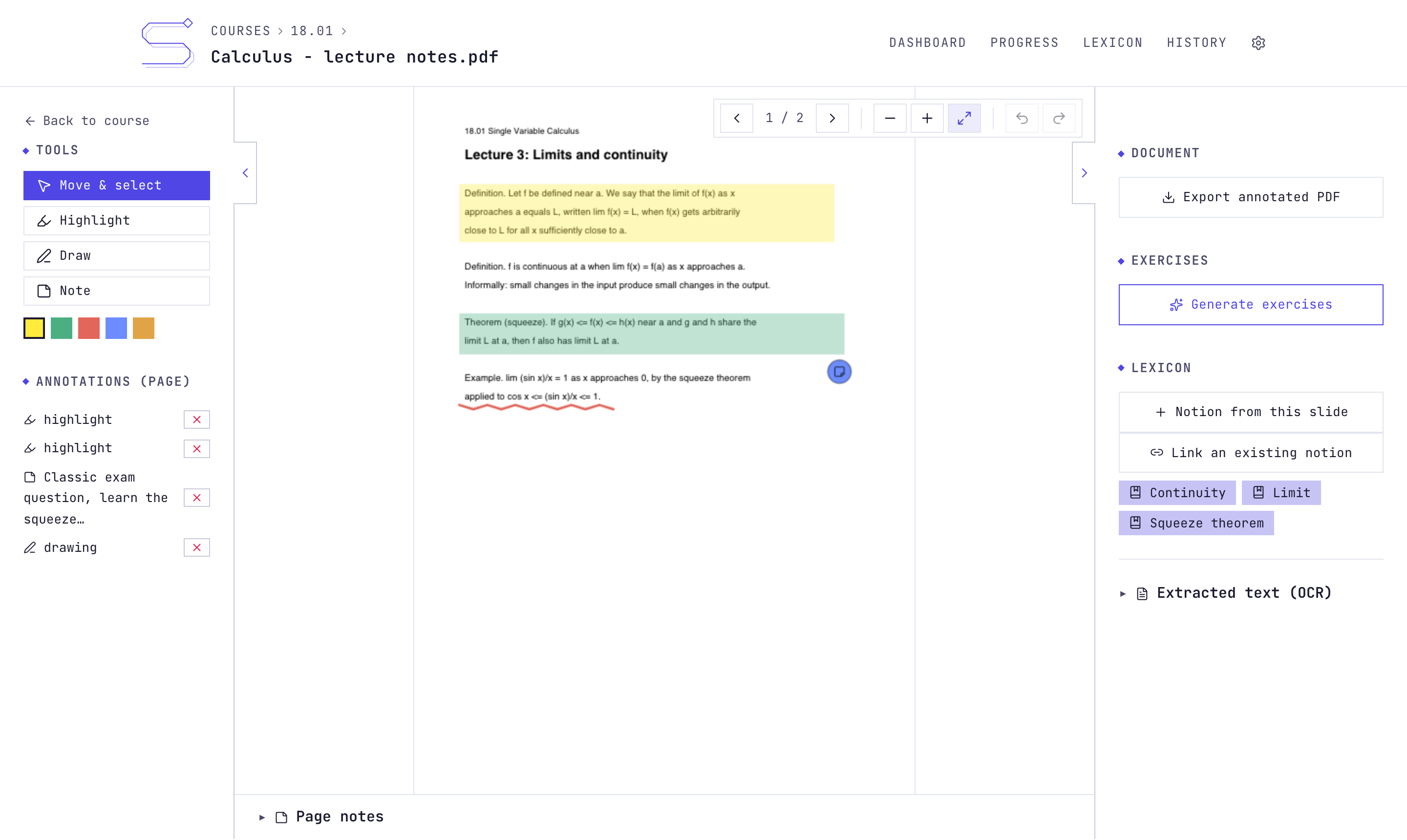Delete the drawing annotation
1407x840 pixels.
[196, 548]
